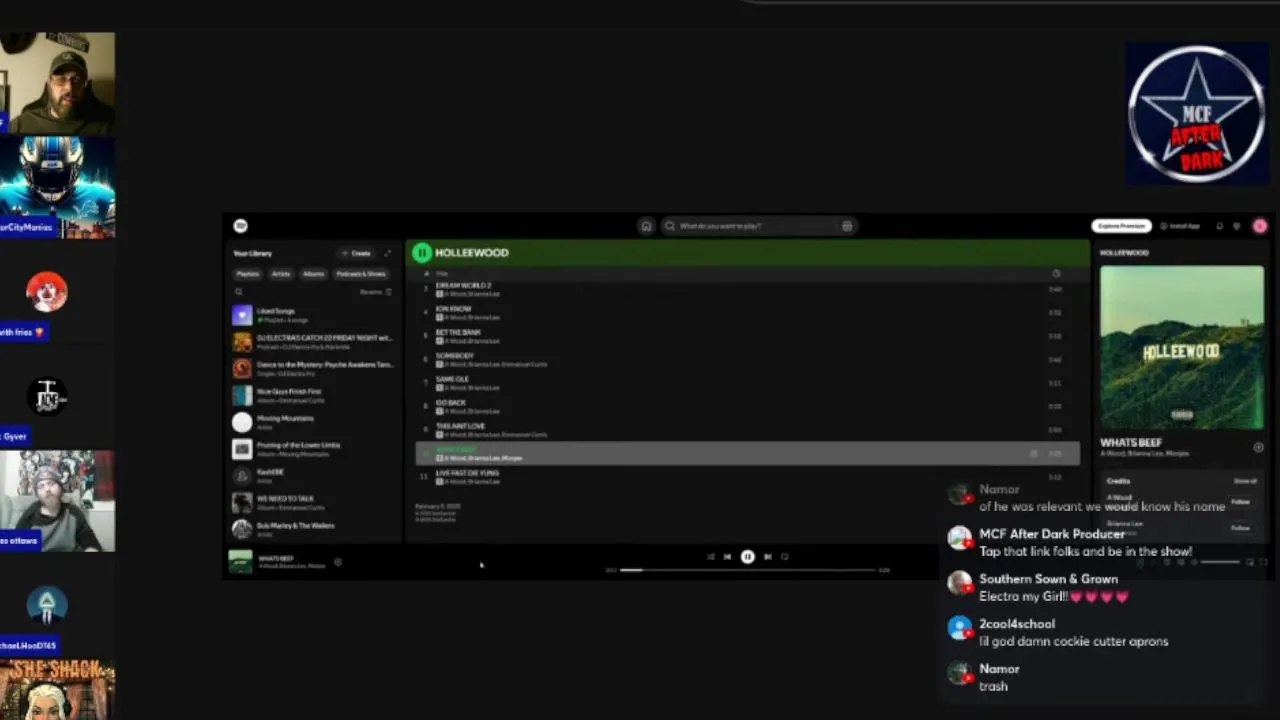Select the track THIS AINT LOVE
The width and height of the screenshot is (1280, 720).
coord(747,430)
